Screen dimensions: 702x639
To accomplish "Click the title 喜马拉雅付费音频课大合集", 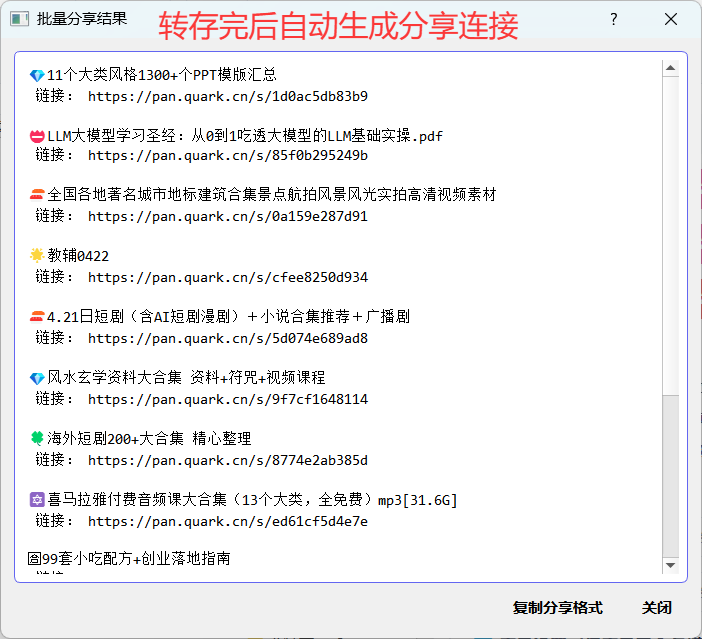I will pyautogui.click(x=252, y=499).
